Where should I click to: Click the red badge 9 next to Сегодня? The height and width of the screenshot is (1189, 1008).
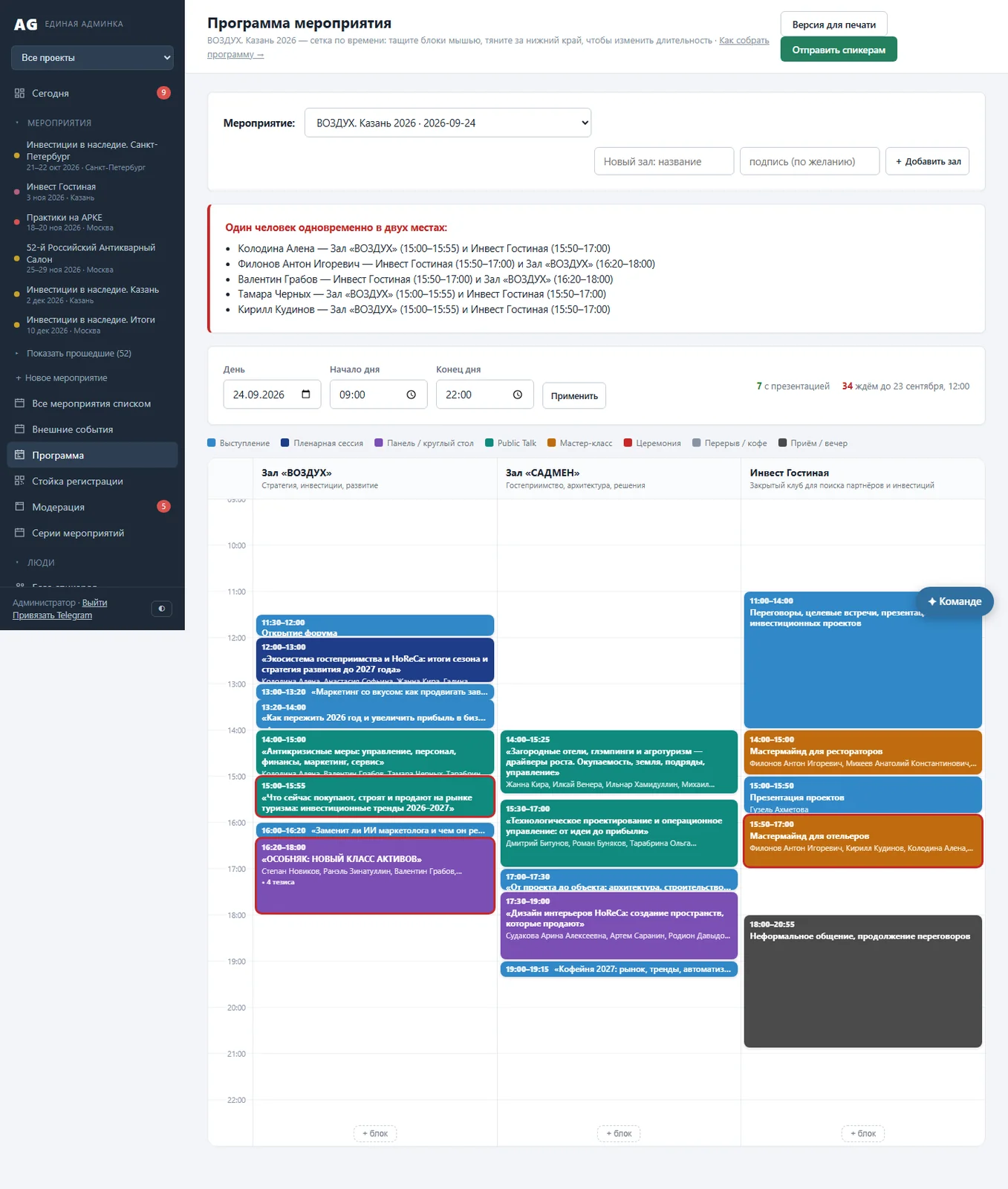tap(163, 93)
